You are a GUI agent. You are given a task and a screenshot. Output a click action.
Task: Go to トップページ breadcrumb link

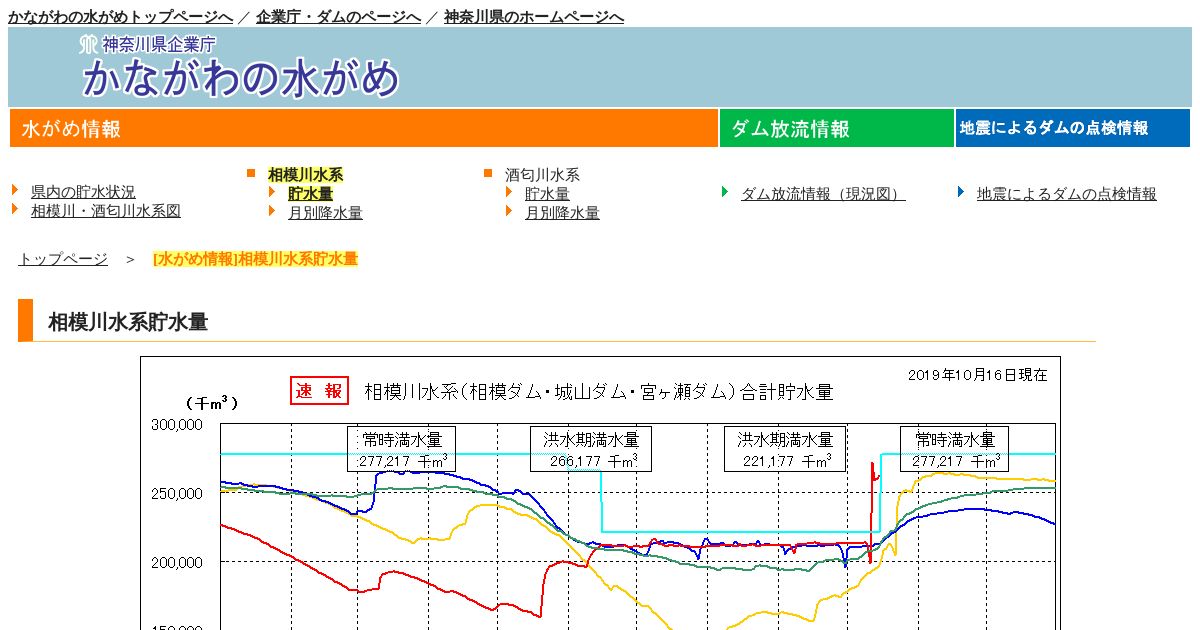click(x=63, y=259)
